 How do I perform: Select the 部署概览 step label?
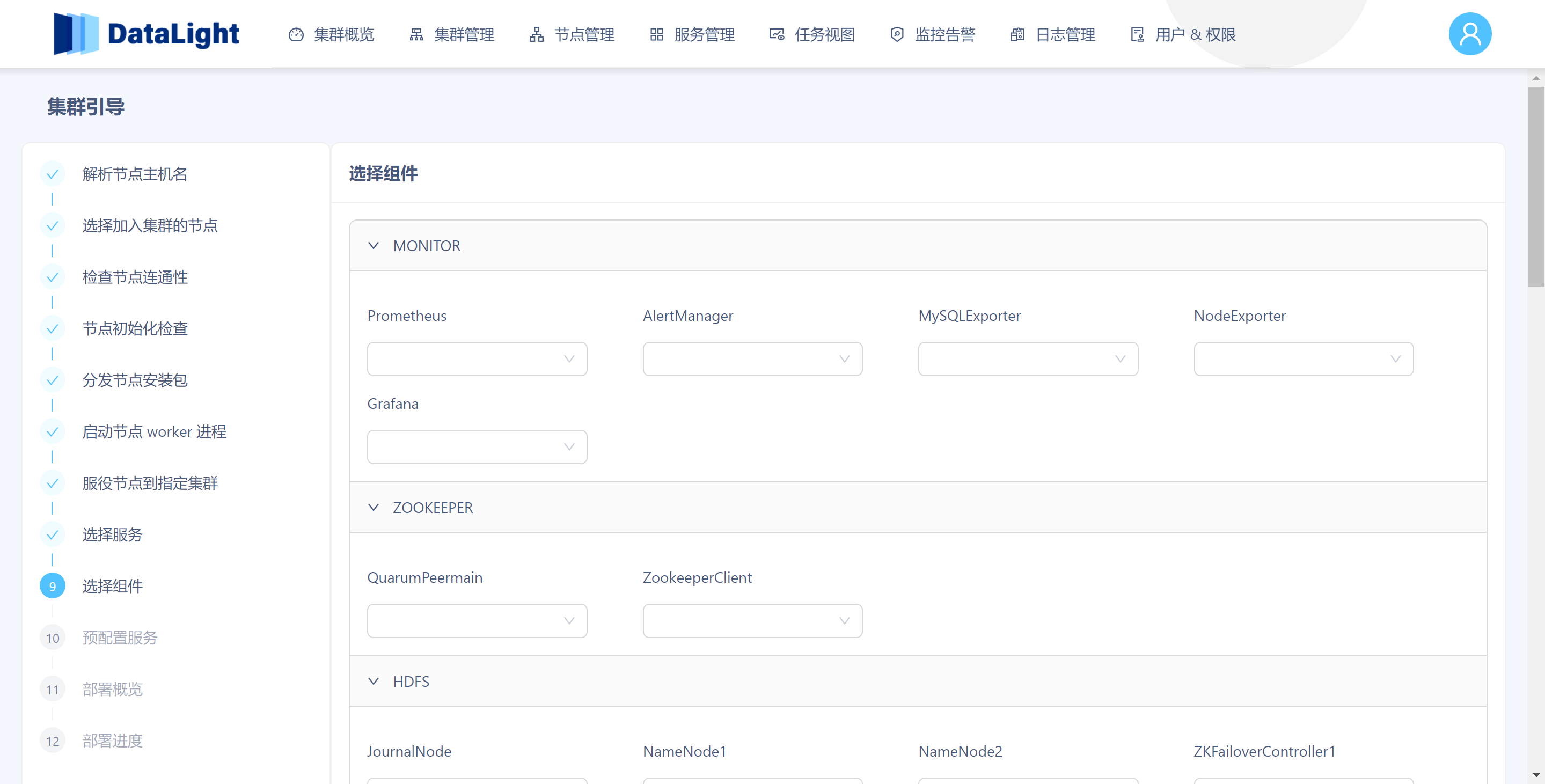112,690
